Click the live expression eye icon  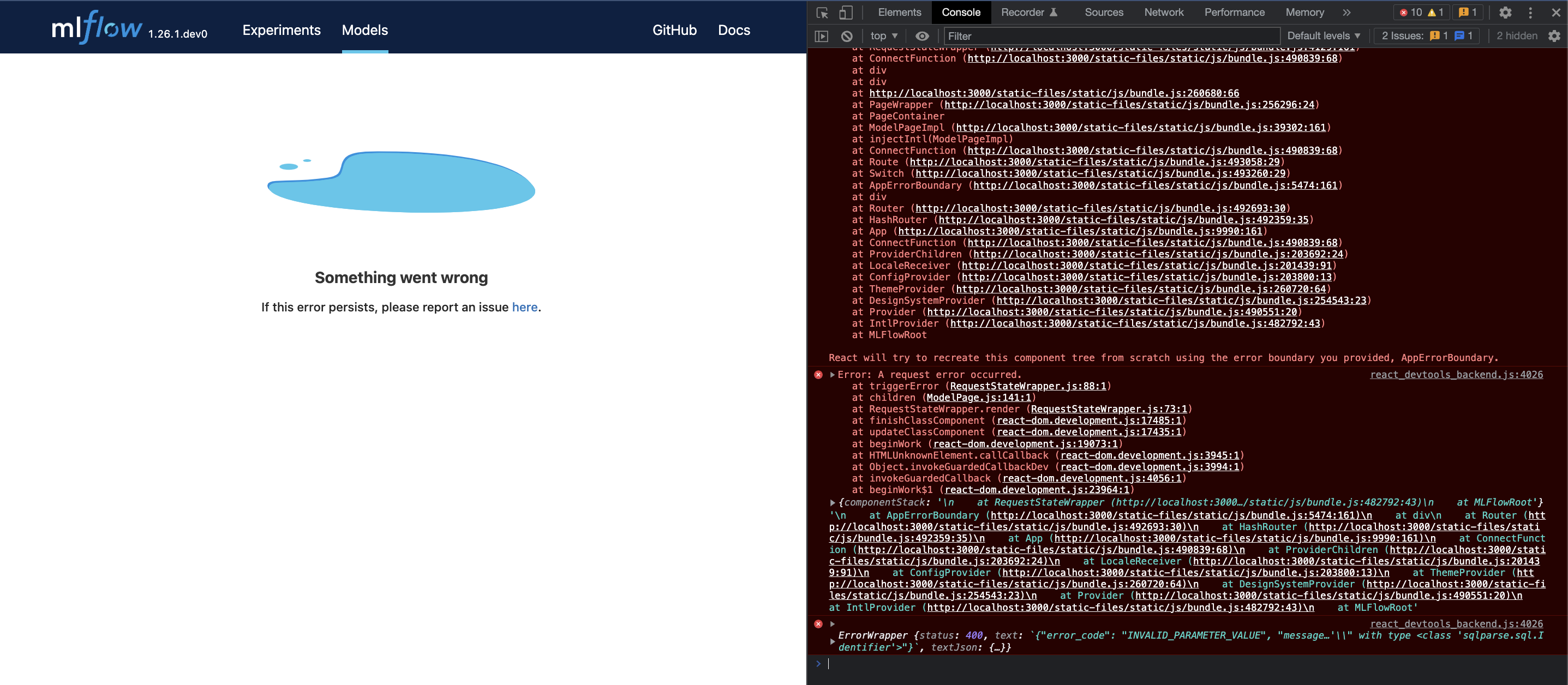point(921,36)
